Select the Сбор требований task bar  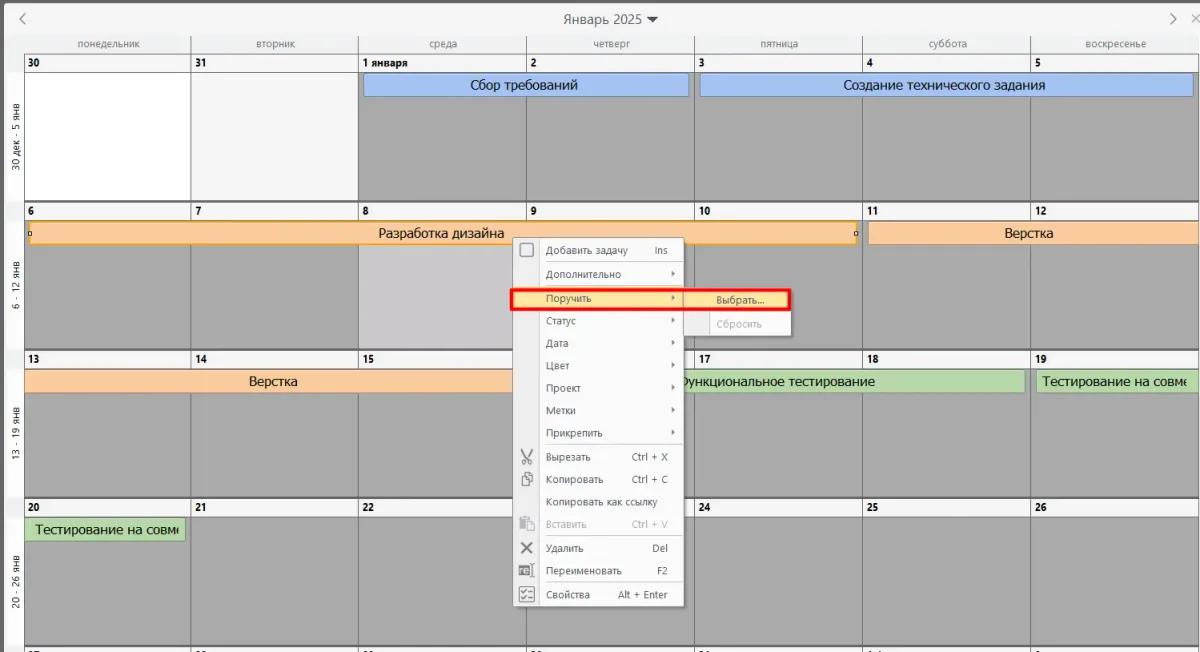525,86
